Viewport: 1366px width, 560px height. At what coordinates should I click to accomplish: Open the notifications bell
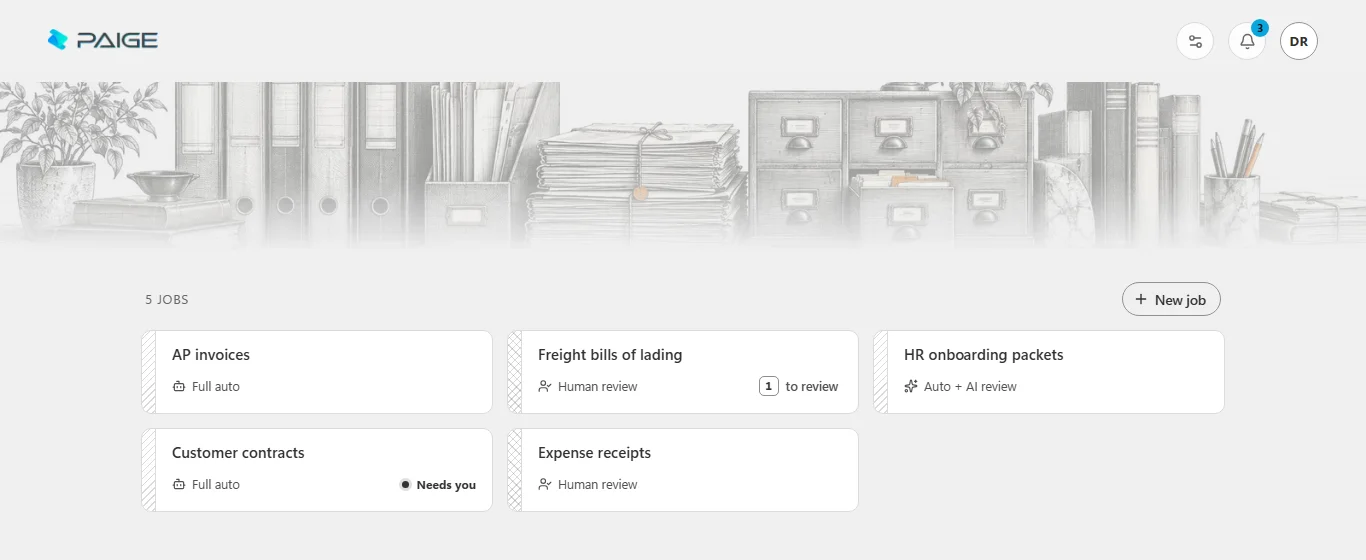[1247, 41]
